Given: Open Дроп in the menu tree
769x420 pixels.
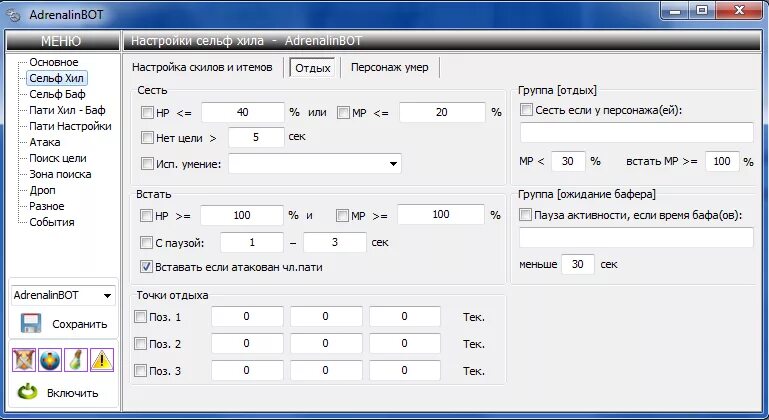Looking at the screenshot, I should (42, 190).
